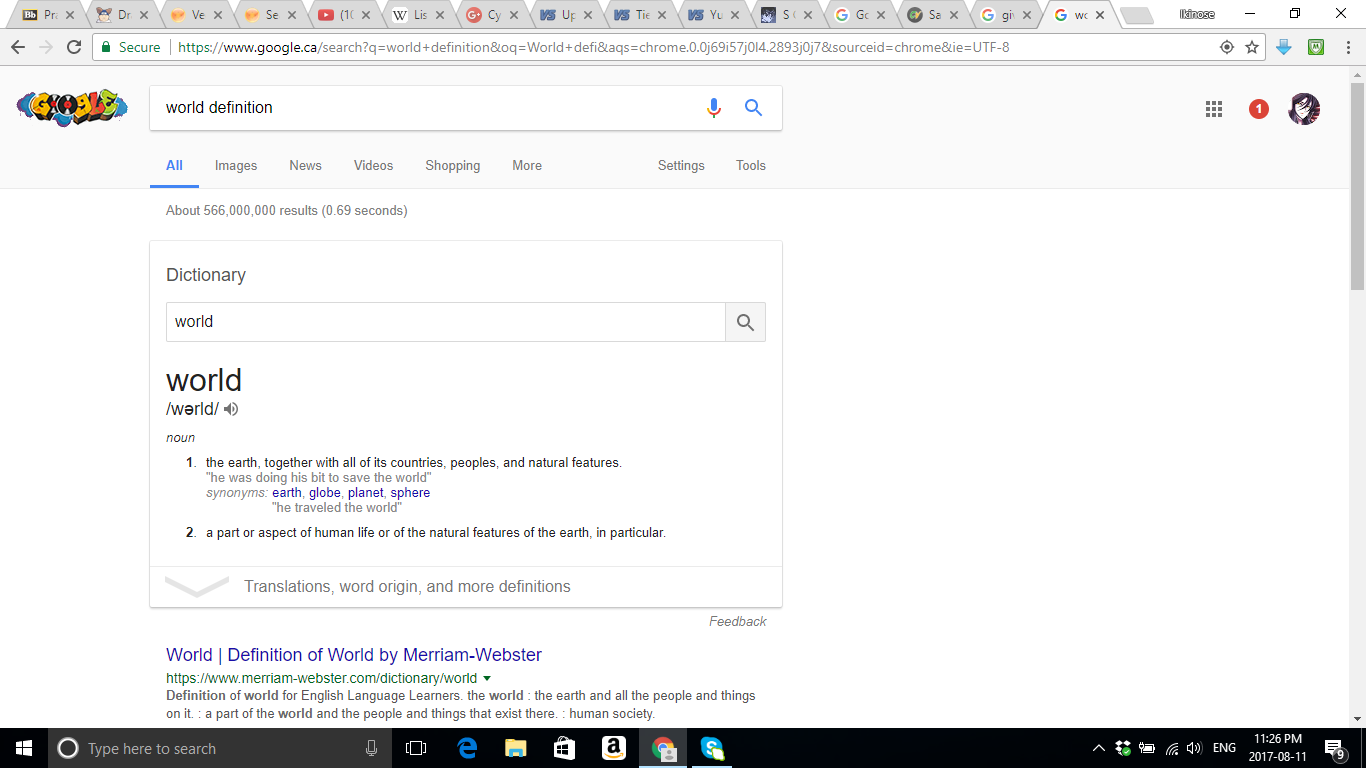Open the Google apps grid
Screen dimensions: 1366x768
pos(1213,109)
